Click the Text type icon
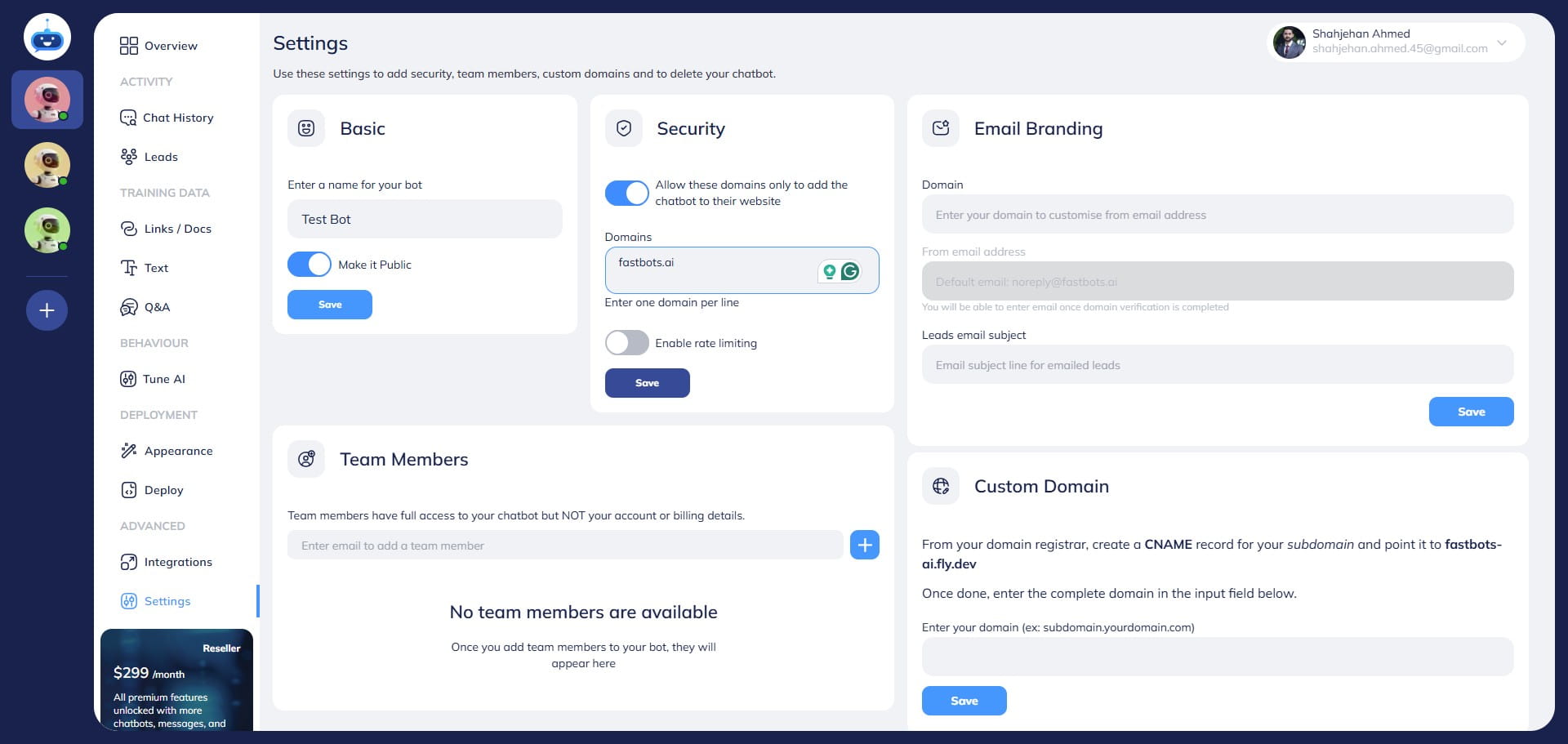The image size is (1568, 744). pos(129,268)
